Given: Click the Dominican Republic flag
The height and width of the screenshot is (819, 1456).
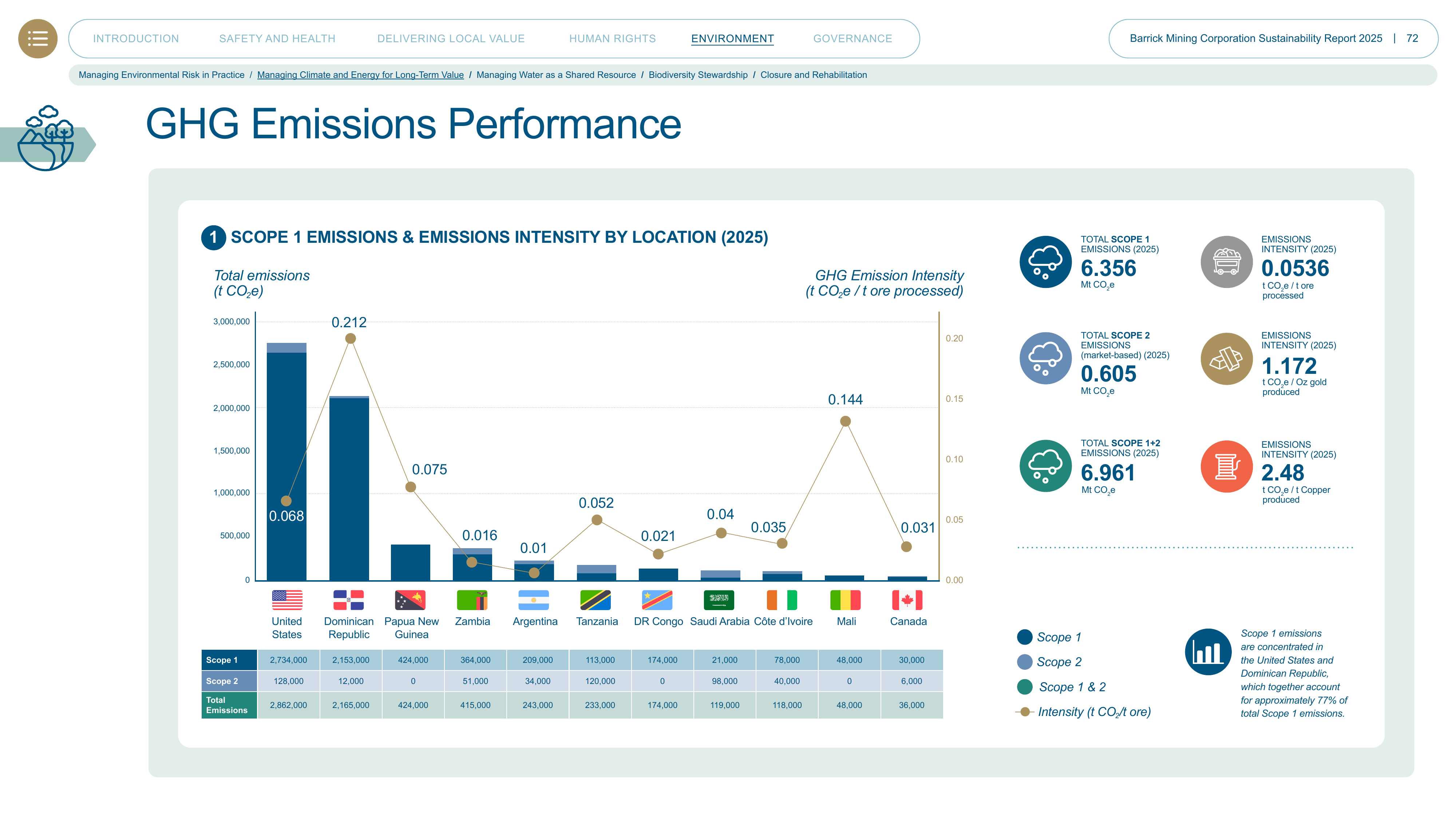Looking at the screenshot, I should click(349, 600).
